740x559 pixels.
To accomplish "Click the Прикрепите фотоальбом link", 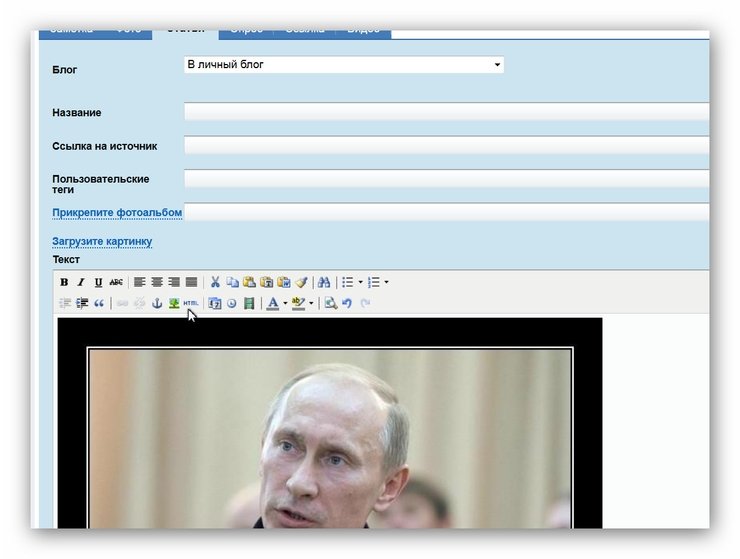I will pos(117,213).
